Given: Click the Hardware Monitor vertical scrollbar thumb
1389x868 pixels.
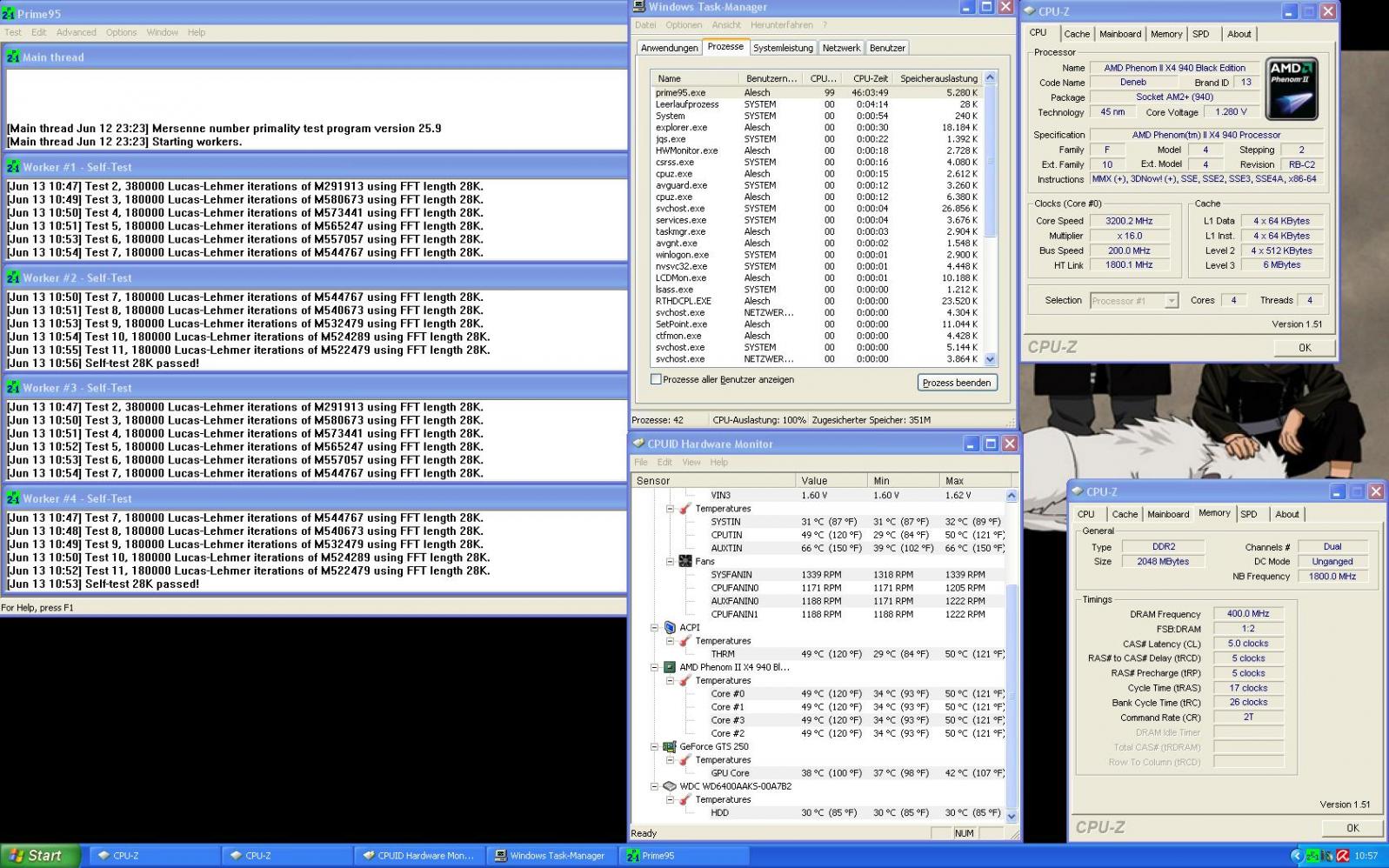Looking at the screenshot, I should point(1011,695).
